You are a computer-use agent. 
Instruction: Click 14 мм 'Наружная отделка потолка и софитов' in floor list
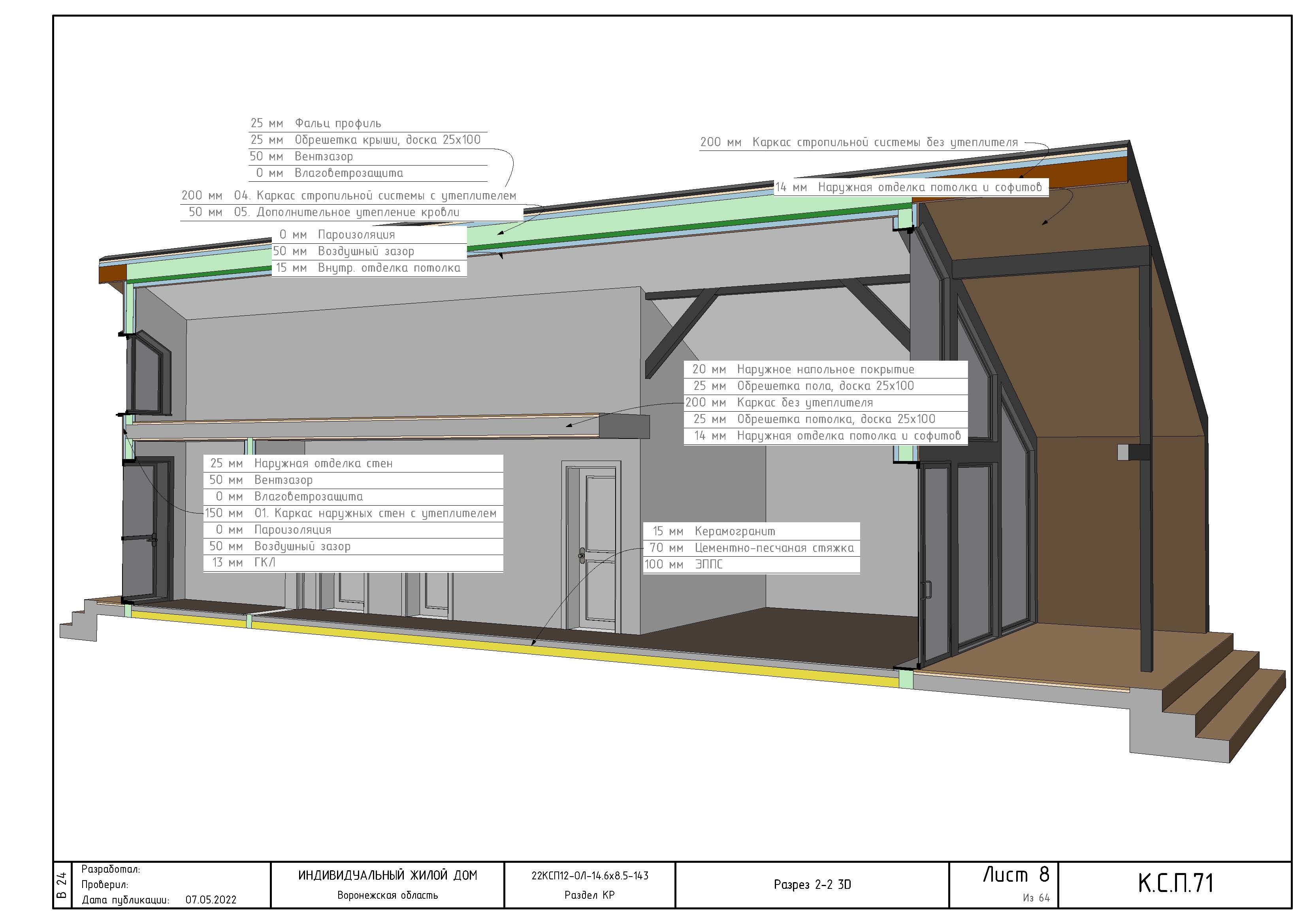click(849, 436)
